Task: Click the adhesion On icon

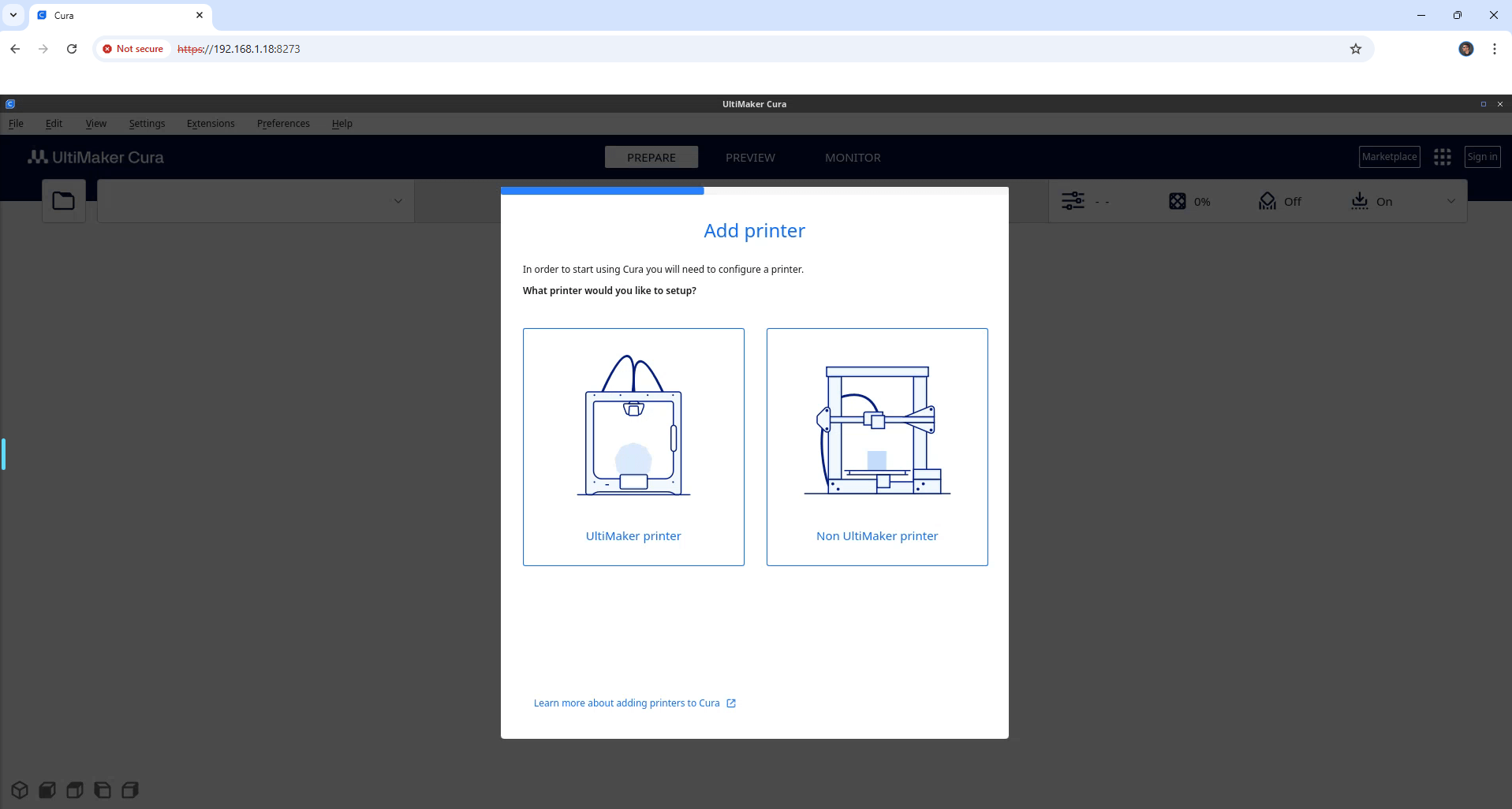Action: 1360,201
